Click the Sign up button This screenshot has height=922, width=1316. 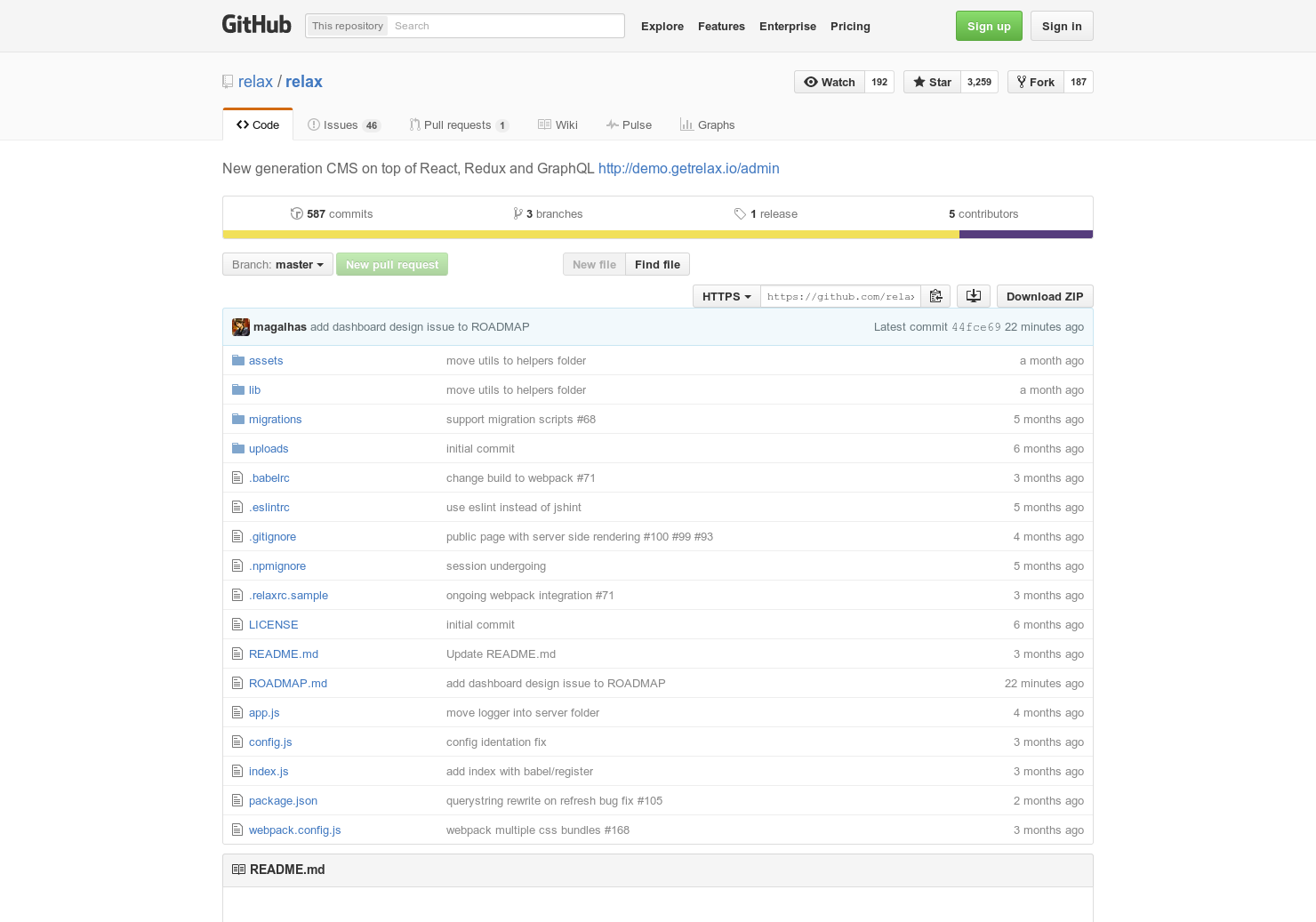989,26
